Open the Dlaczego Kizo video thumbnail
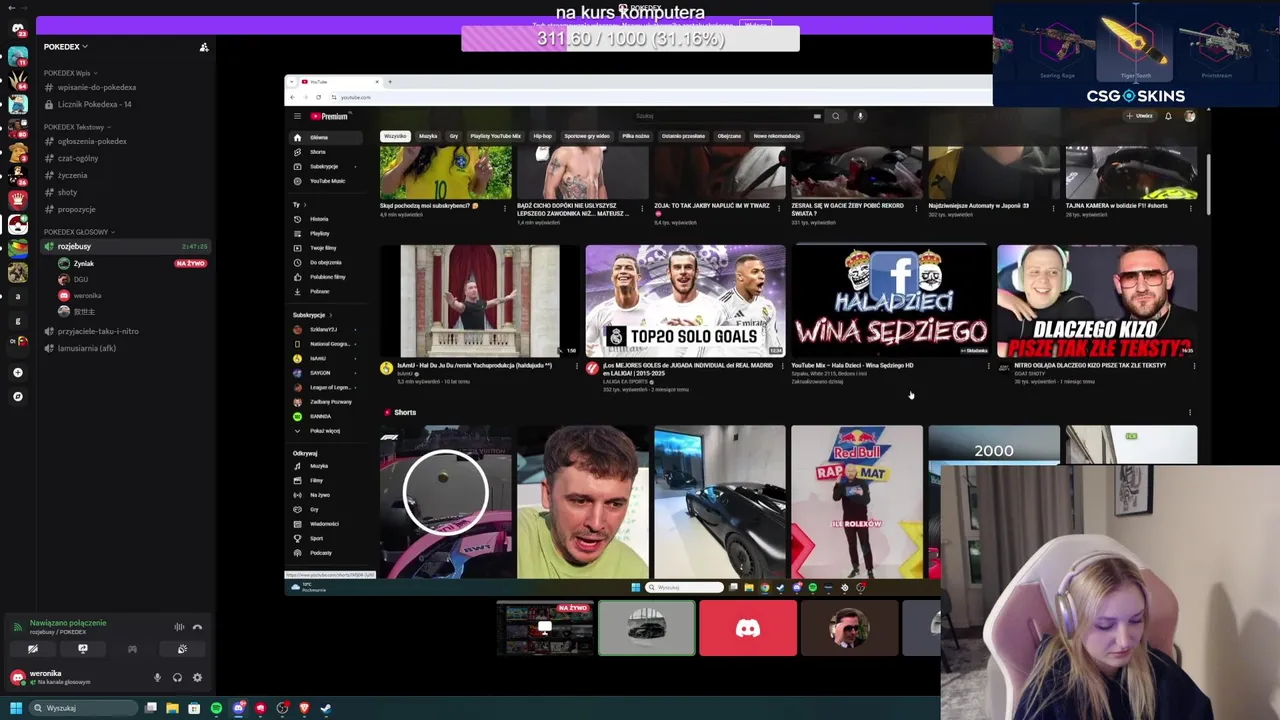This screenshot has height=720, width=1280. tap(1097, 301)
